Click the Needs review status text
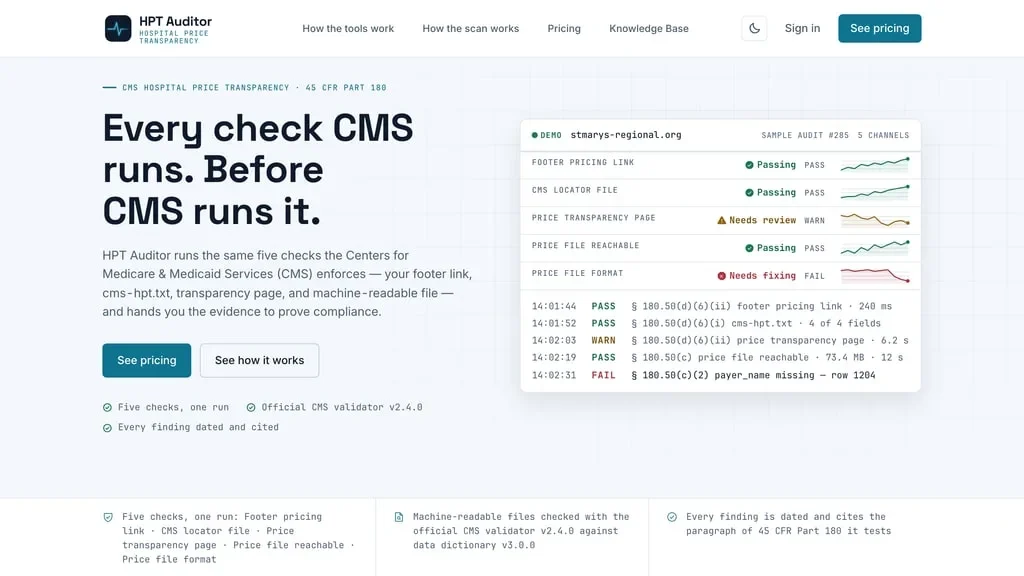1024x576 pixels. pyautogui.click(x=763, y=221)
